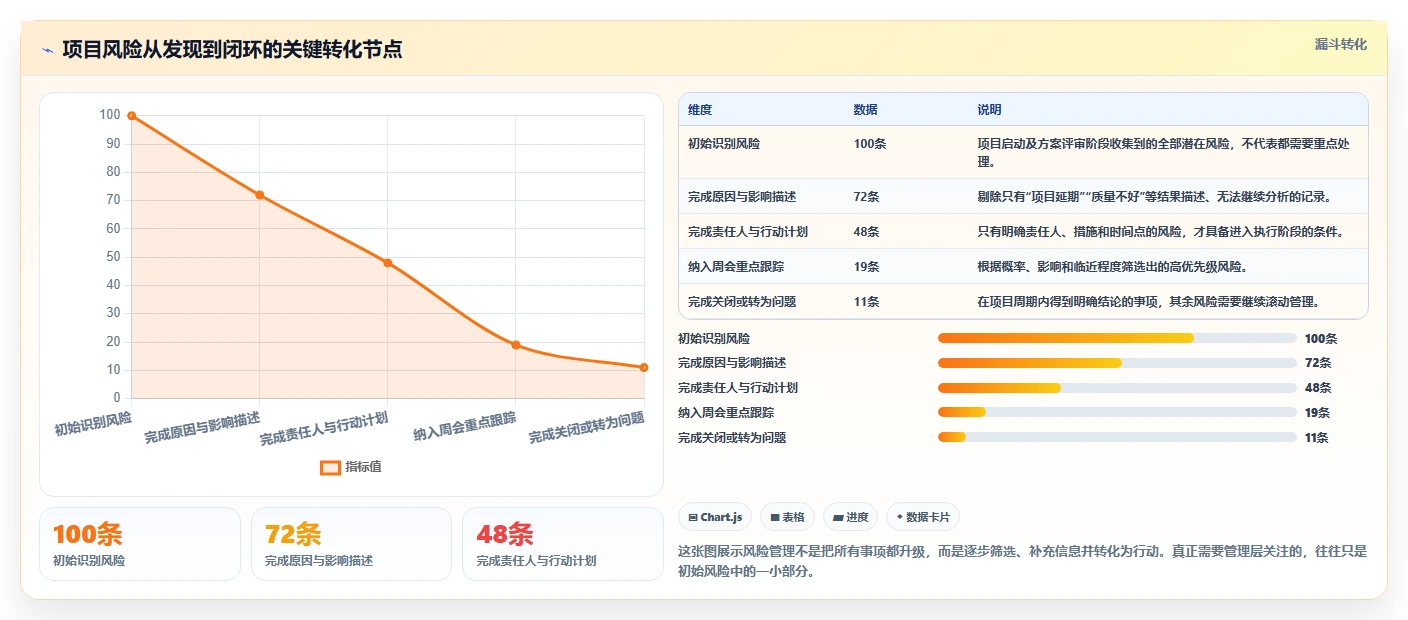
Task: Click the 维度 column header
Action: (x=700, y=110)
